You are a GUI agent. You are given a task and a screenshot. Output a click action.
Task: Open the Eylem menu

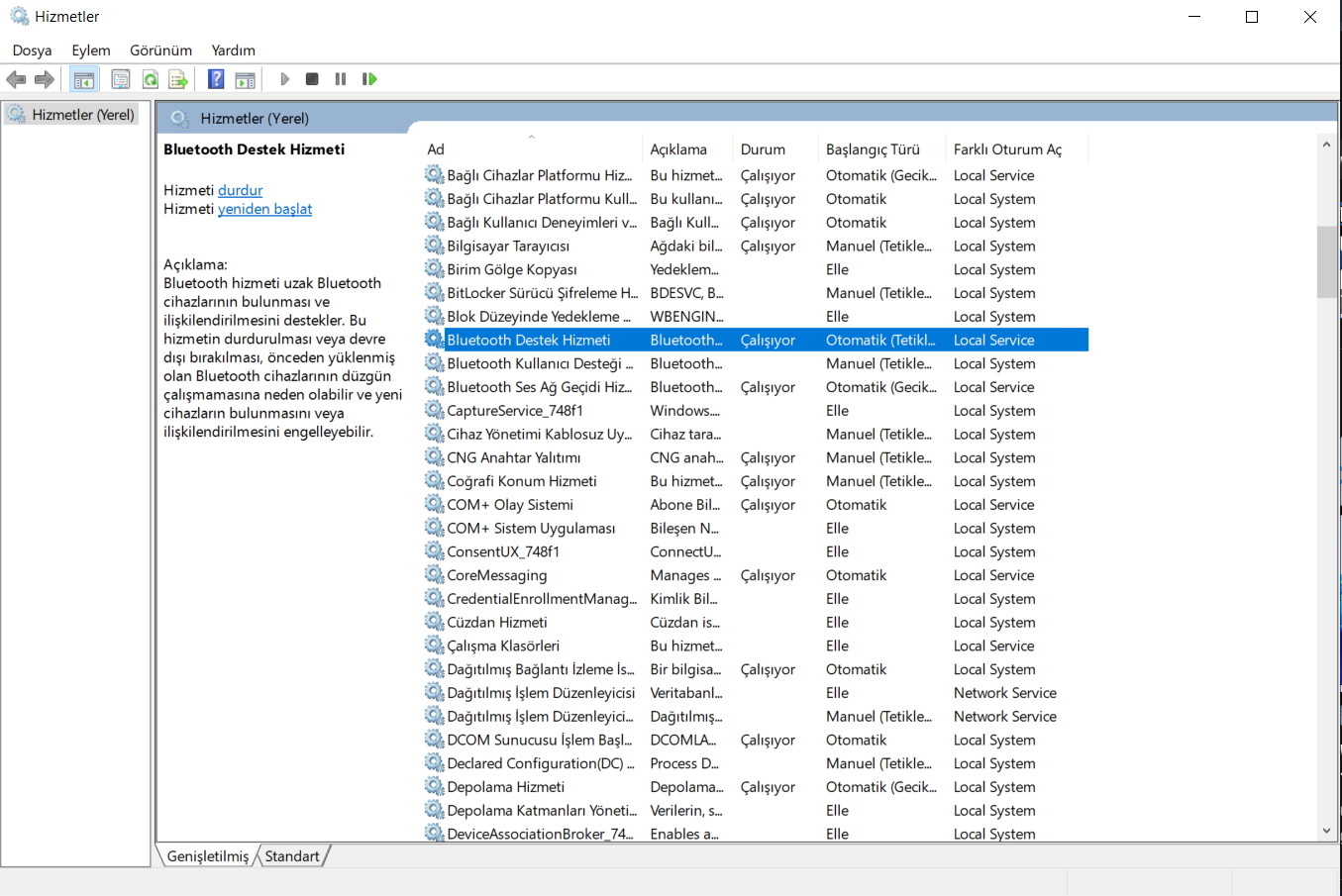91,50
